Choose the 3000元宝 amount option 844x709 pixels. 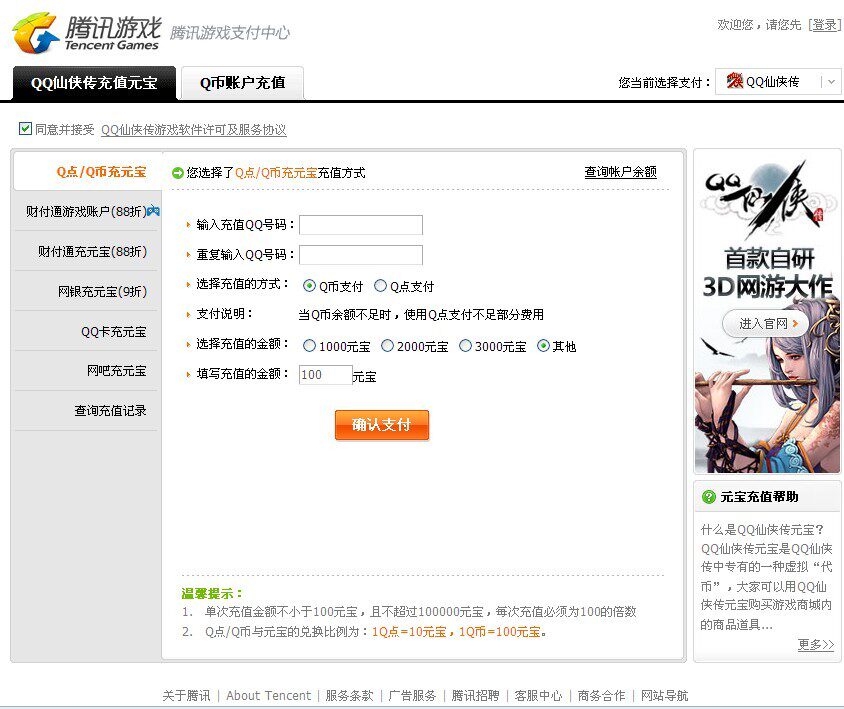pyautogui.click(x=465, y=346)
